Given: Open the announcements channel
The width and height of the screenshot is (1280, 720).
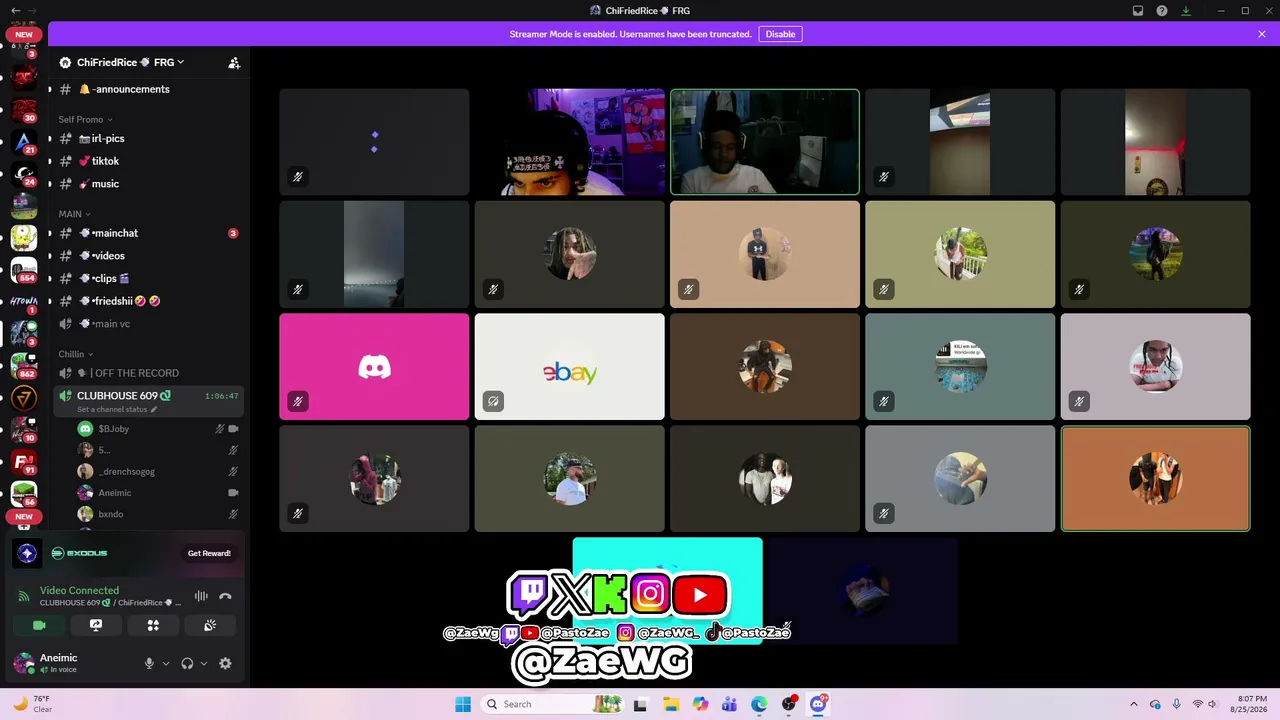Looking at the screenshot, I should click(x=148, y=89).
